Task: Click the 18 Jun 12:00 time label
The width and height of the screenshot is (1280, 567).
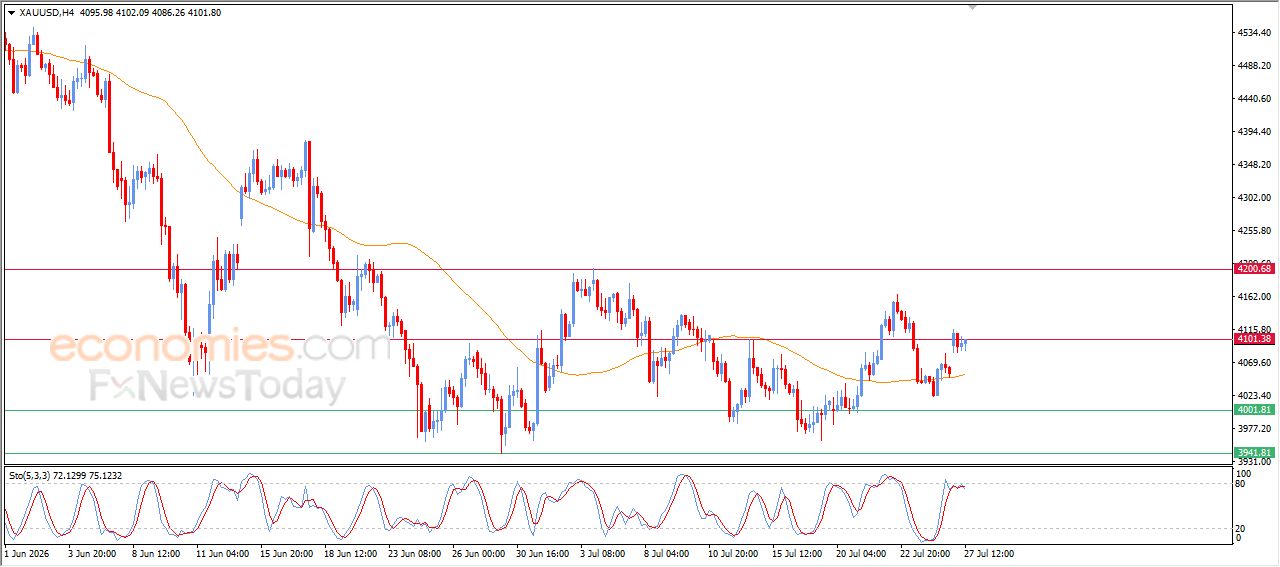Action: [x=349, y=553]
